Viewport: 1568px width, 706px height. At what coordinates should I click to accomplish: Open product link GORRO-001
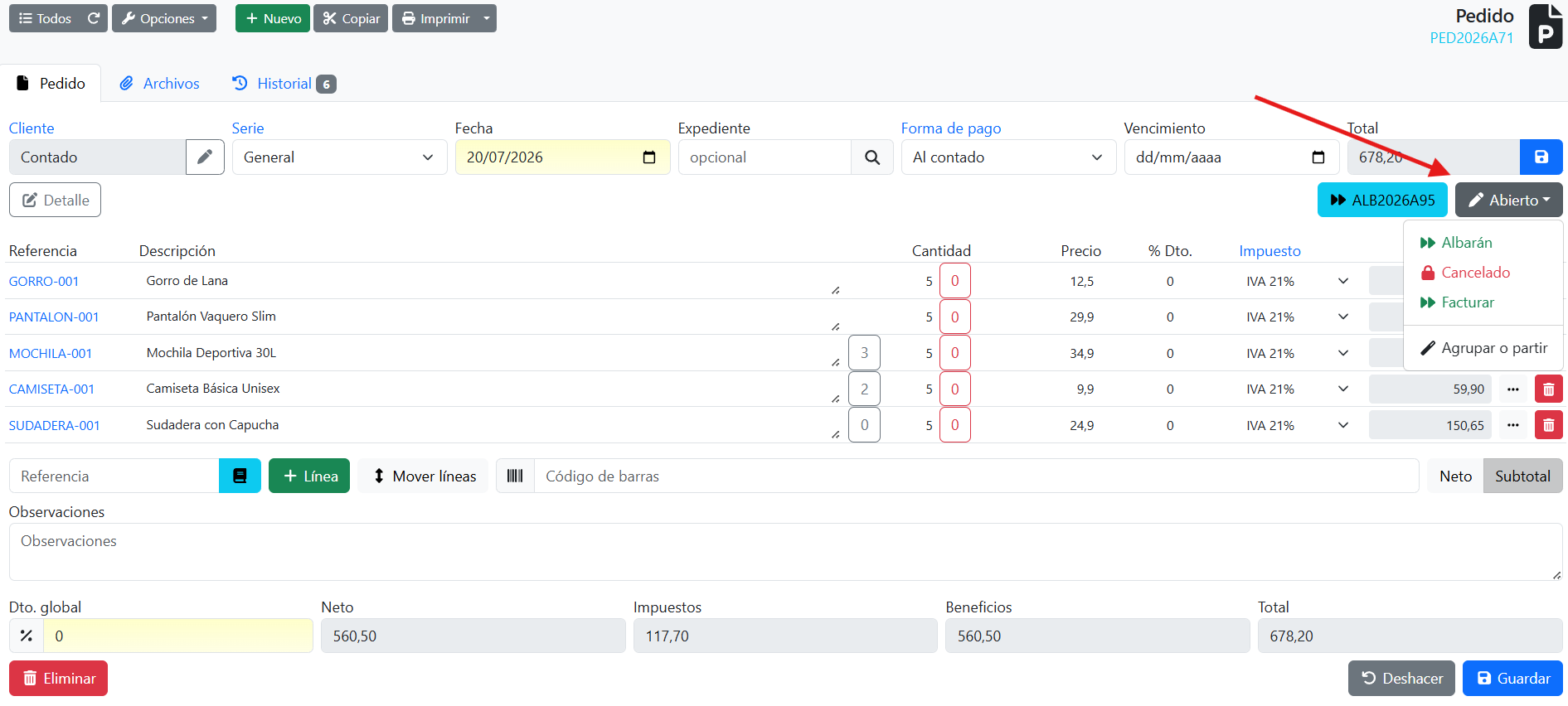[44, 282]
